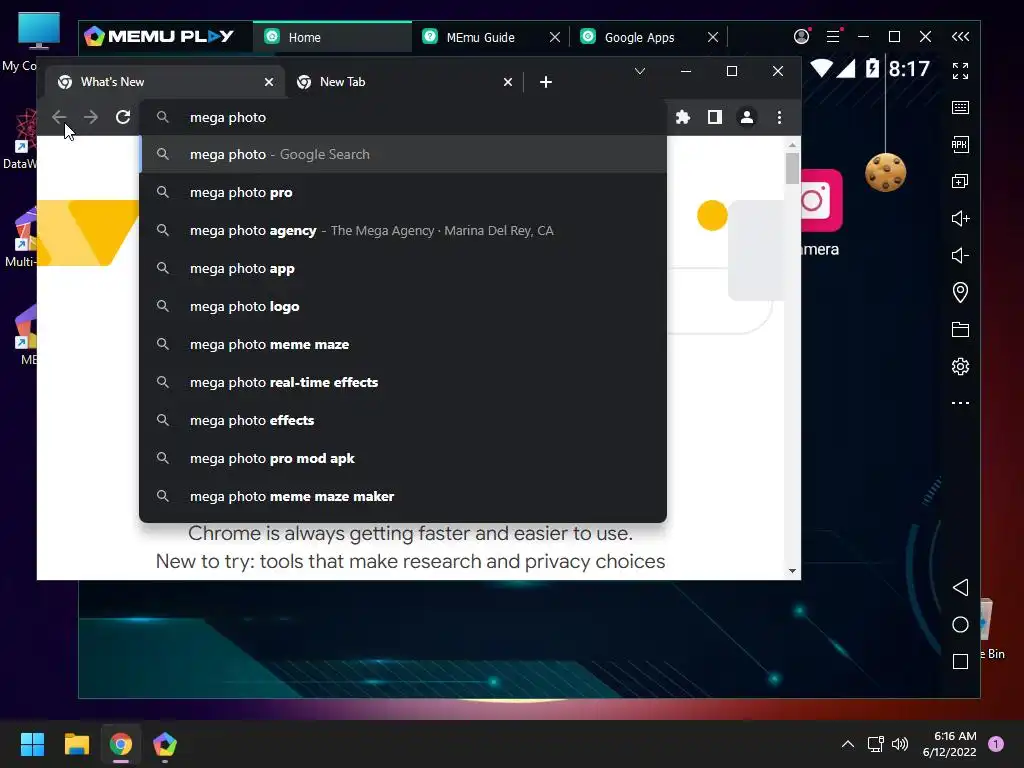Open the Chrome profile avatar

746,118
